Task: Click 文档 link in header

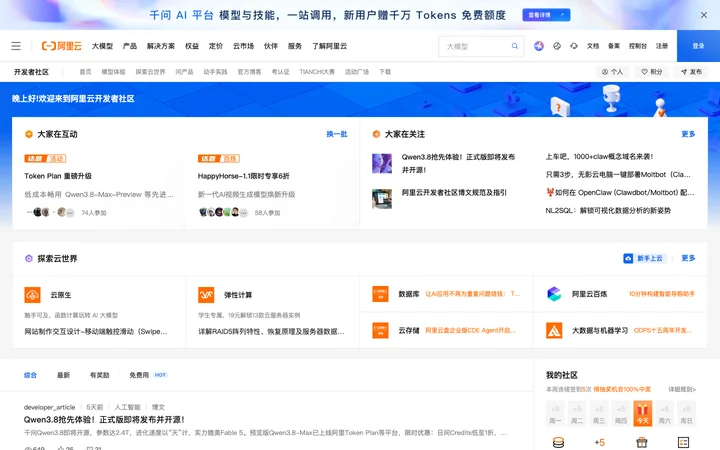Action: (x=593, y=46)
